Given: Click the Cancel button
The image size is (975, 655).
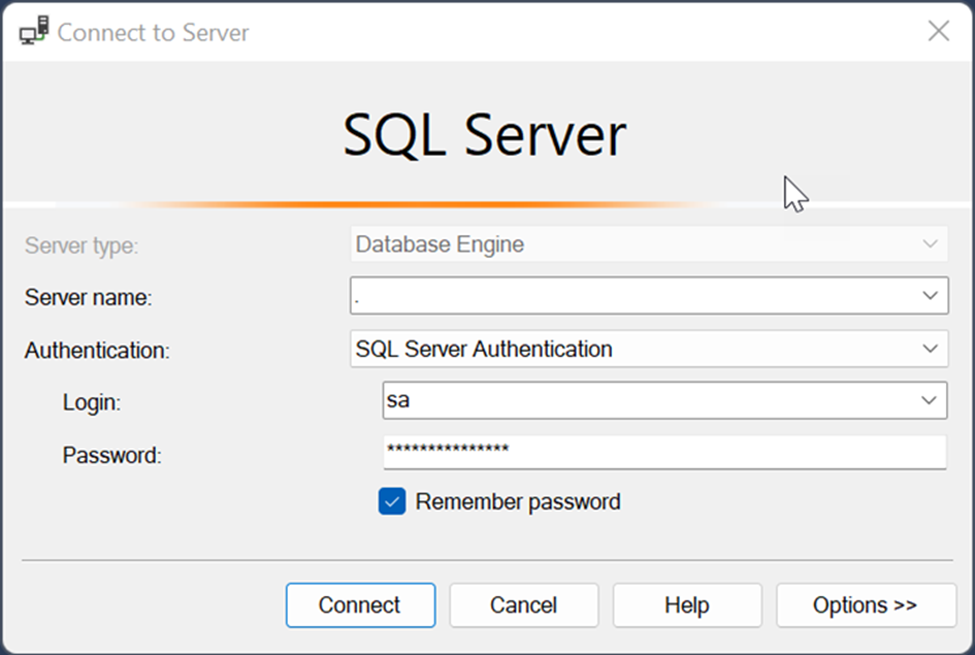Looking at the screenshot, I should click(524, 605).
